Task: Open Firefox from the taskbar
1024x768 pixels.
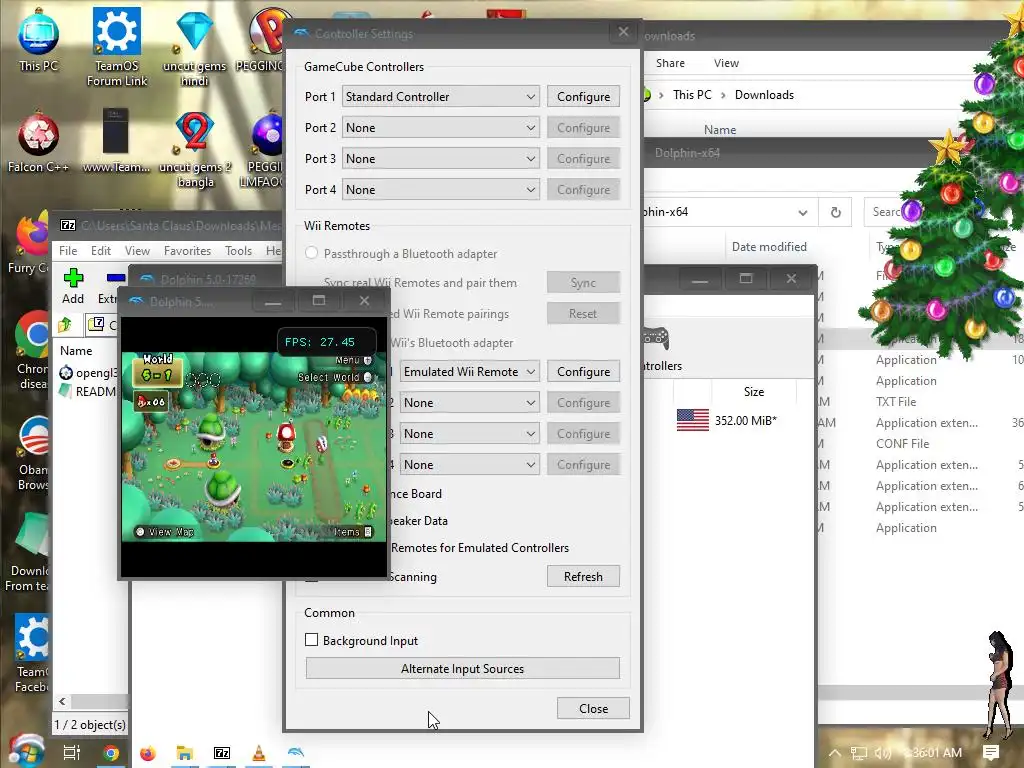Action: click(x=148, y=754)
